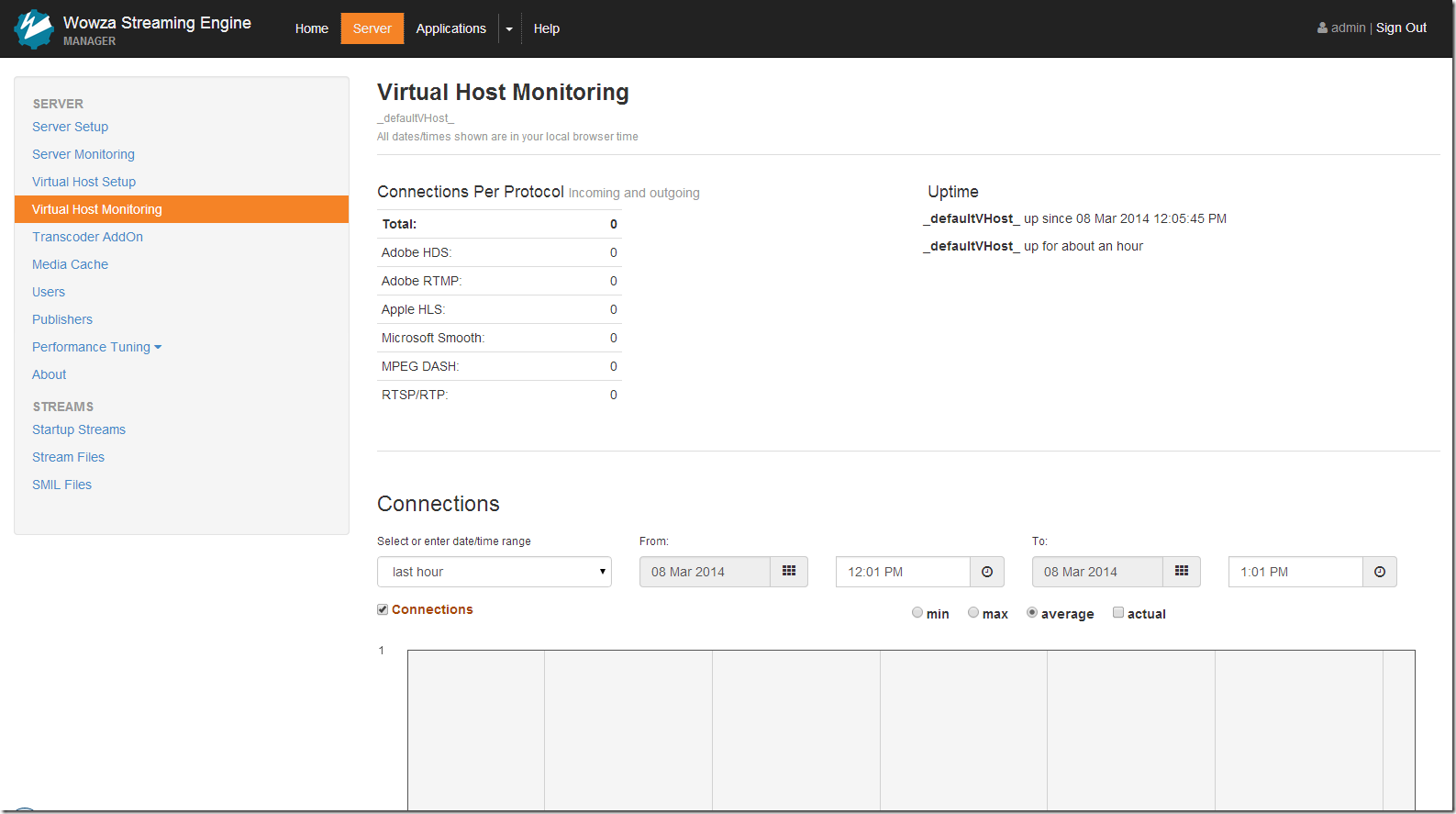The image size is (1456, 814).
Task: Expand Performance Tuning submenu
Action: pos(96,347)
